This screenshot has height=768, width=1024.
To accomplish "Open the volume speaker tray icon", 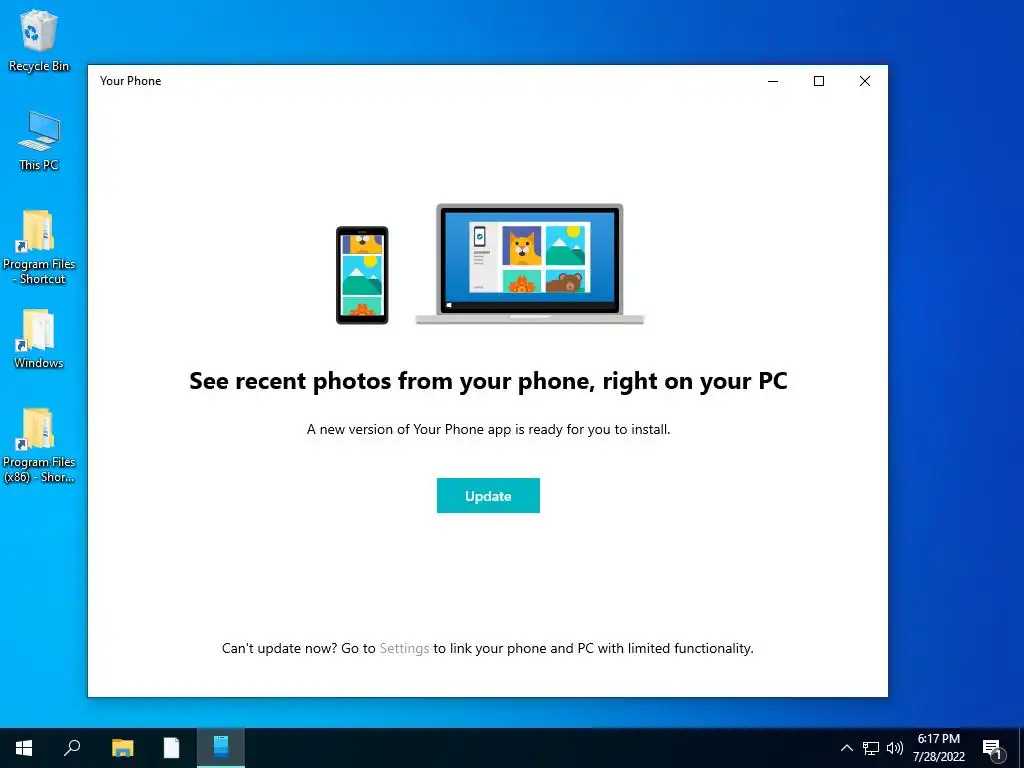I will pos(895,748).
